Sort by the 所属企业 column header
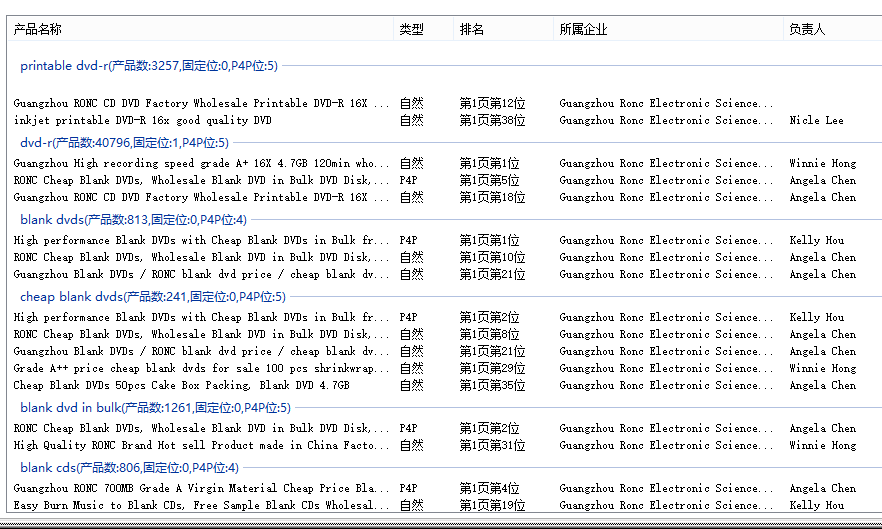This screenshot has width=882, height=529. (x=668, y=29)
